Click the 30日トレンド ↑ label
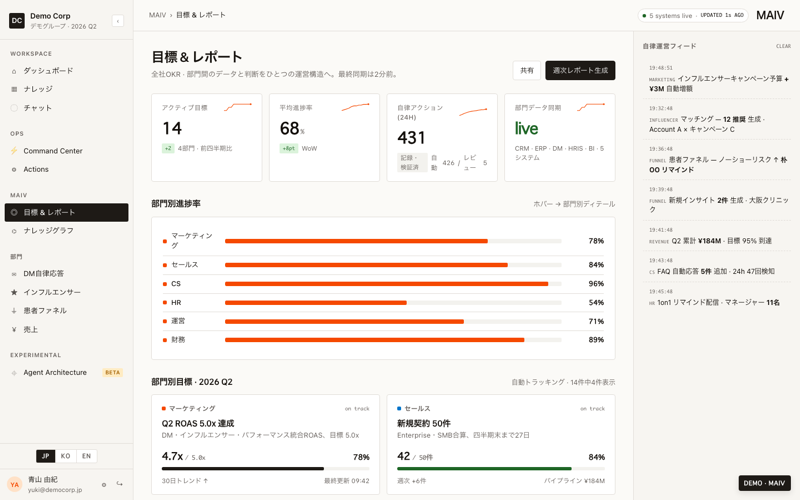The height and width of the screenshot is (500, 800). pos(185,481)
